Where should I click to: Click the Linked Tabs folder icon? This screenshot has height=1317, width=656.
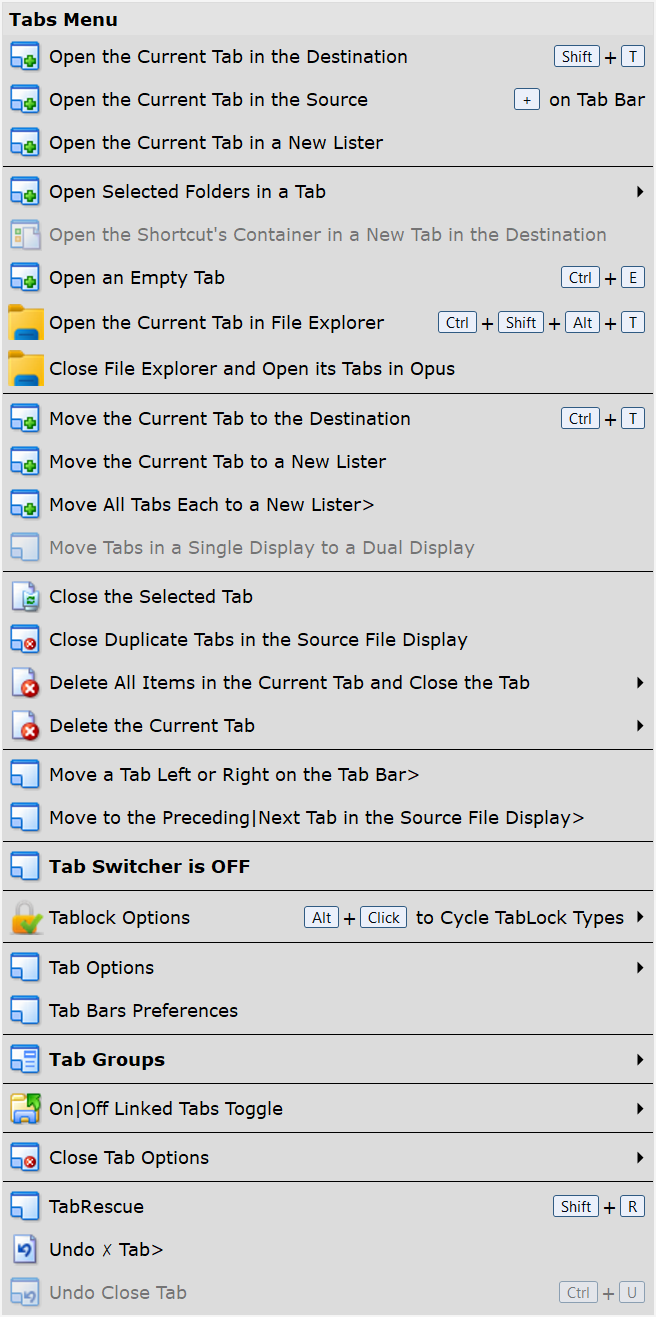point(24,1109)
